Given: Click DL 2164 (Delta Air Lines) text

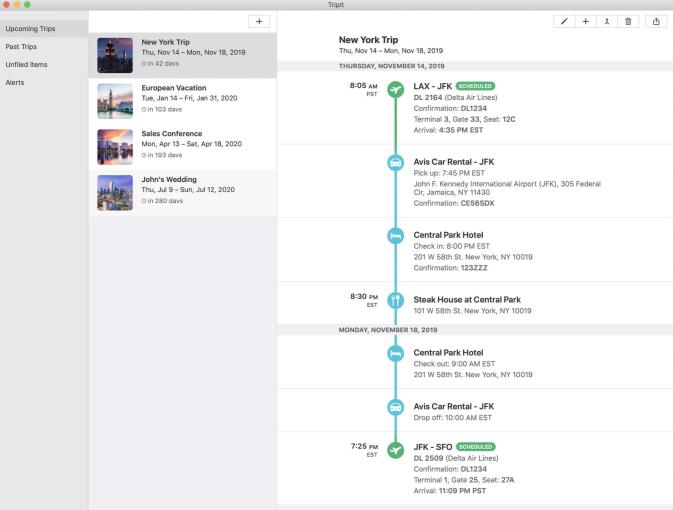Looking at the screenshot, I should click(455, 97).
